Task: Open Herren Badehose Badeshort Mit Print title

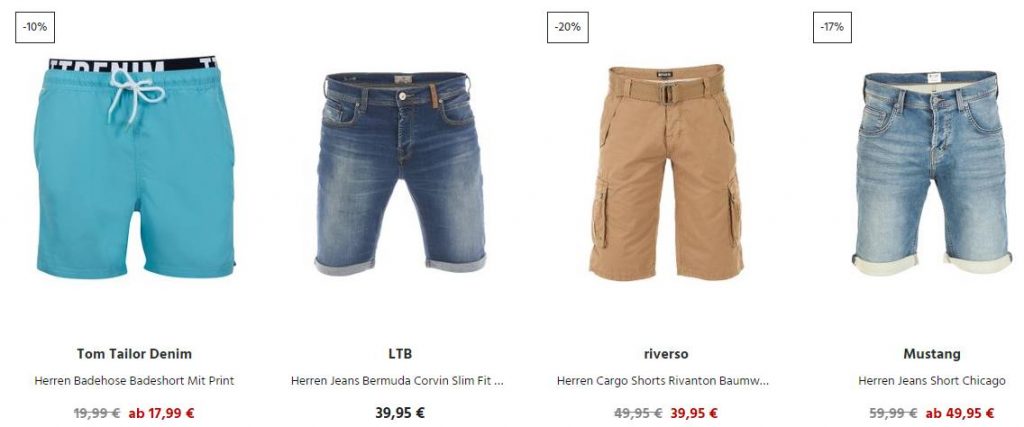Action: point(134,381)
